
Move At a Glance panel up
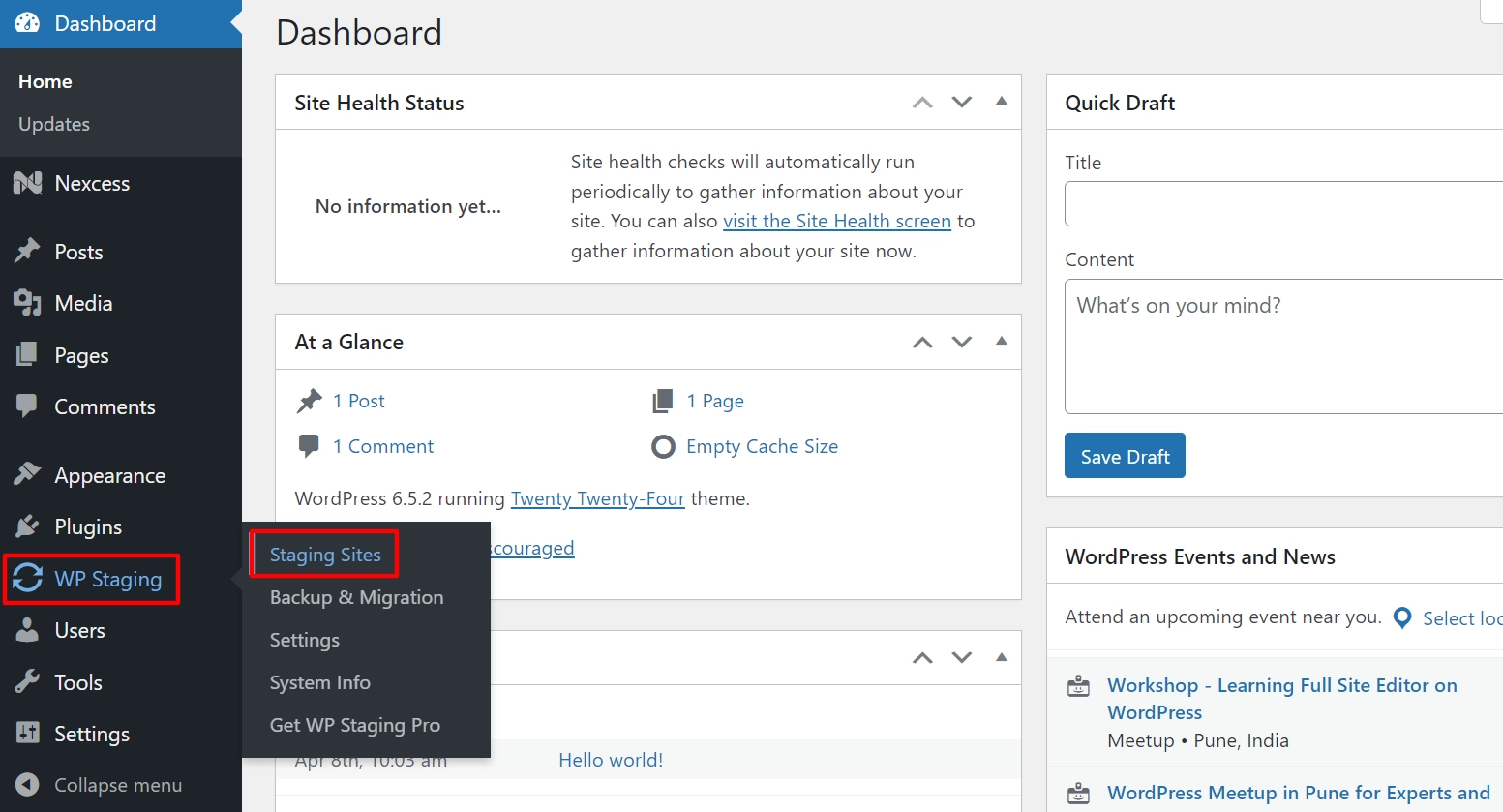coord(922,342)
